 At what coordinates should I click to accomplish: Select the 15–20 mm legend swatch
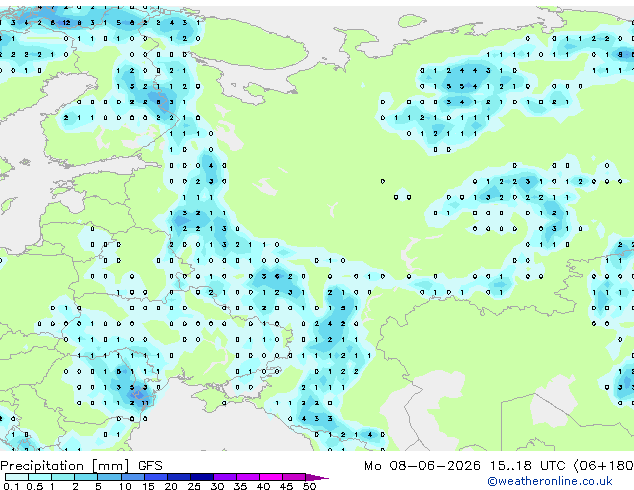tap(155, 477)
